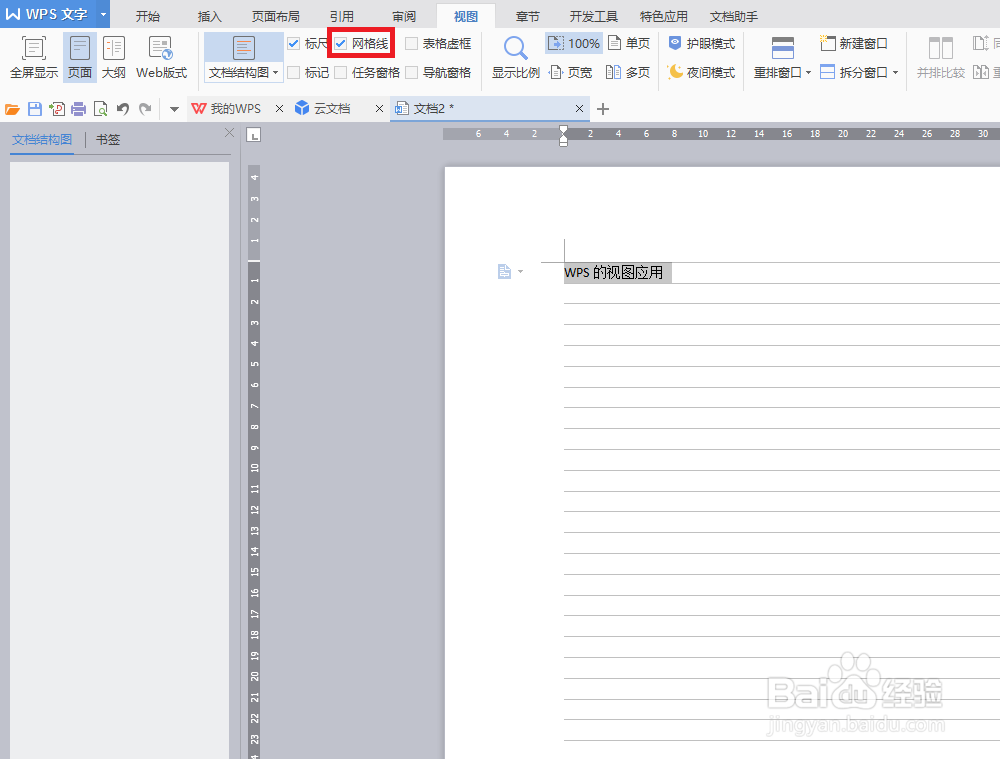Screen dimensions: 1000x759
Task: Check the Marks (标记) checkbox
Action: click(293, 73)
